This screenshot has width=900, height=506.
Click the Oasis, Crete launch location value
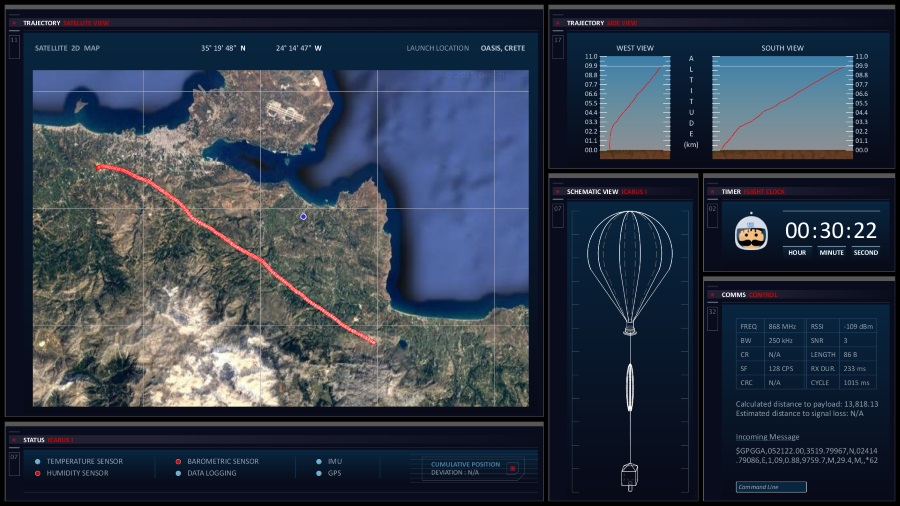point(503,48)
